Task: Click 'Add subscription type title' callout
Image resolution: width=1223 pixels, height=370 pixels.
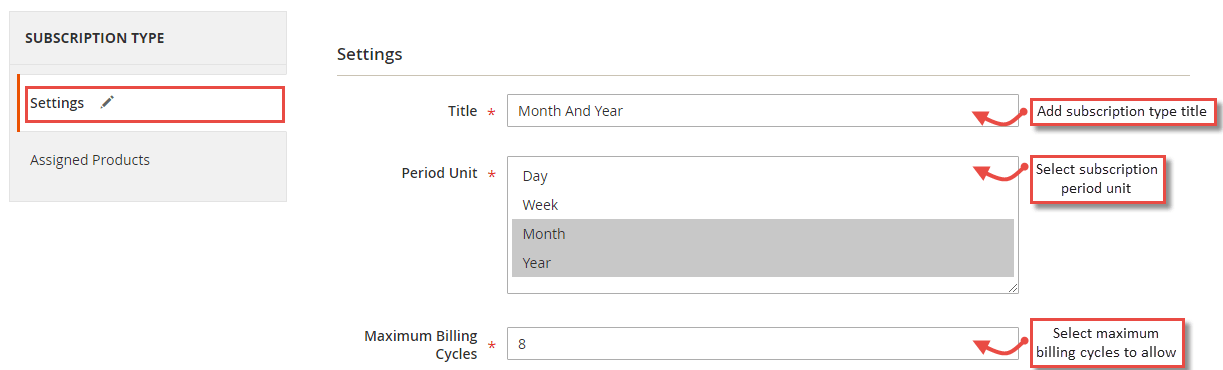Action: tap(1122, 111)
